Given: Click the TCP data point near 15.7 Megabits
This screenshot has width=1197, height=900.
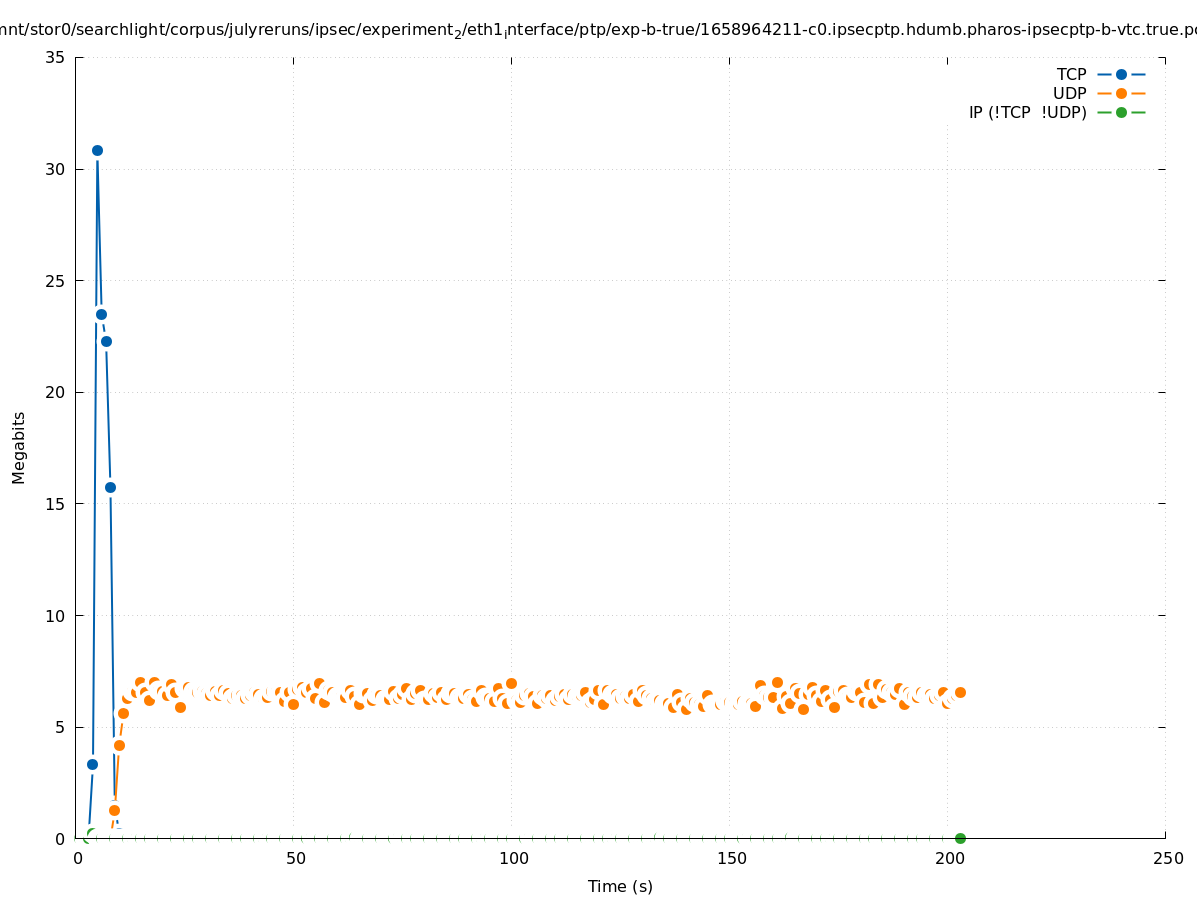Looking at the screenshot, I should click(110, 487).
